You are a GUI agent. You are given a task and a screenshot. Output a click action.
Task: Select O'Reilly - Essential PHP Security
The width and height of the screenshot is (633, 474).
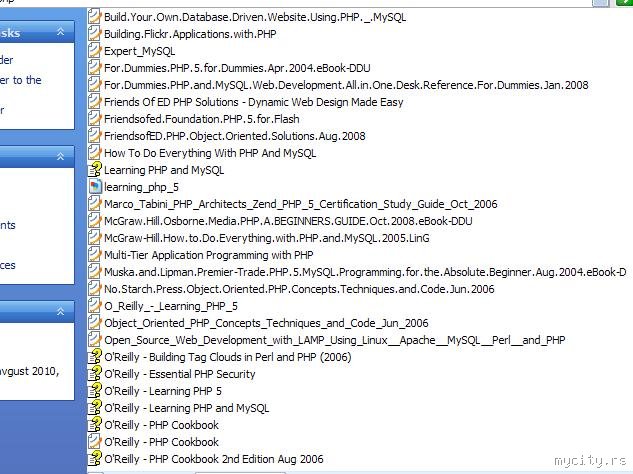pos(180,374)
